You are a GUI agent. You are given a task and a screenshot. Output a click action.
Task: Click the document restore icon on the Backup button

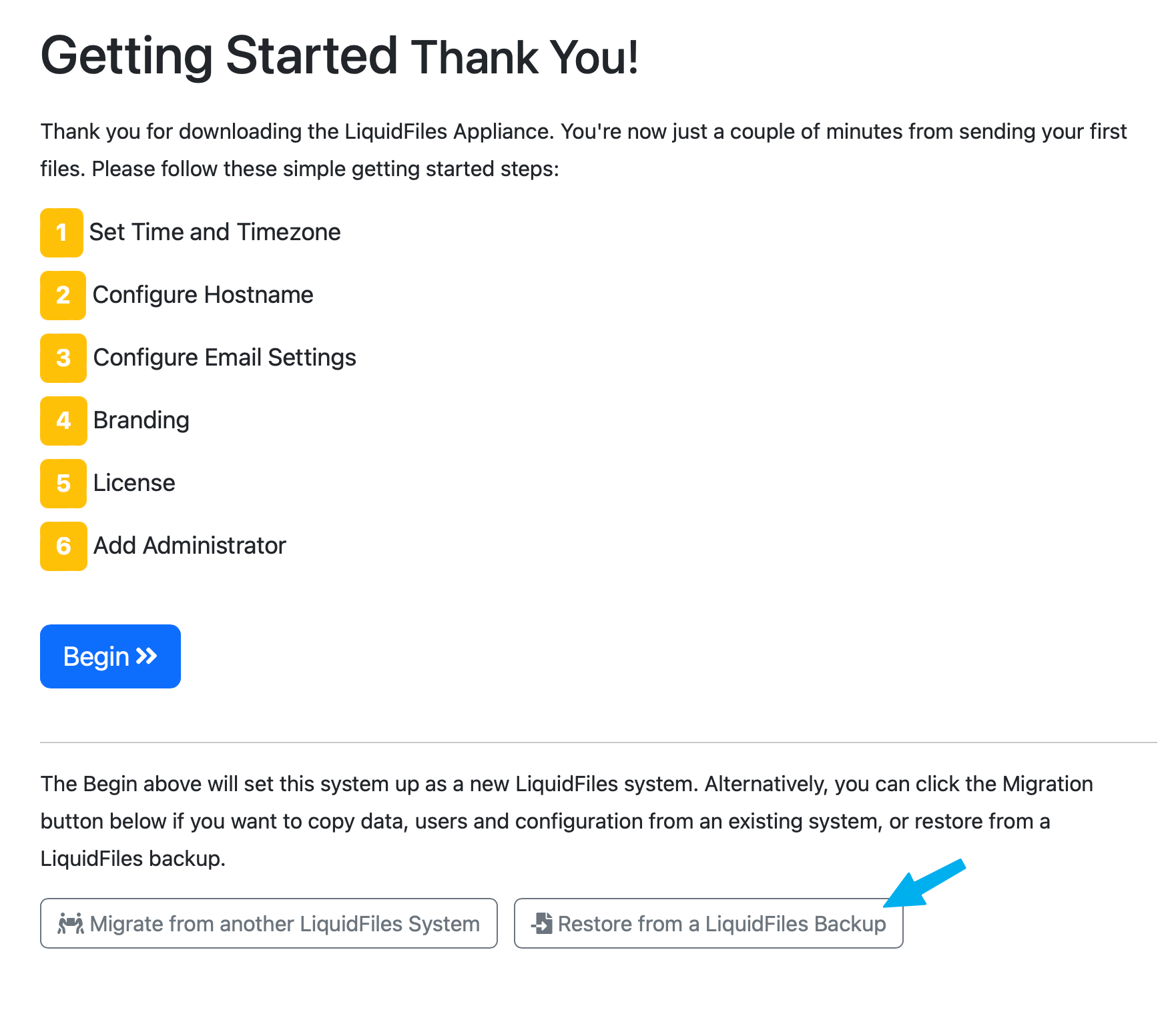(541, 924)
